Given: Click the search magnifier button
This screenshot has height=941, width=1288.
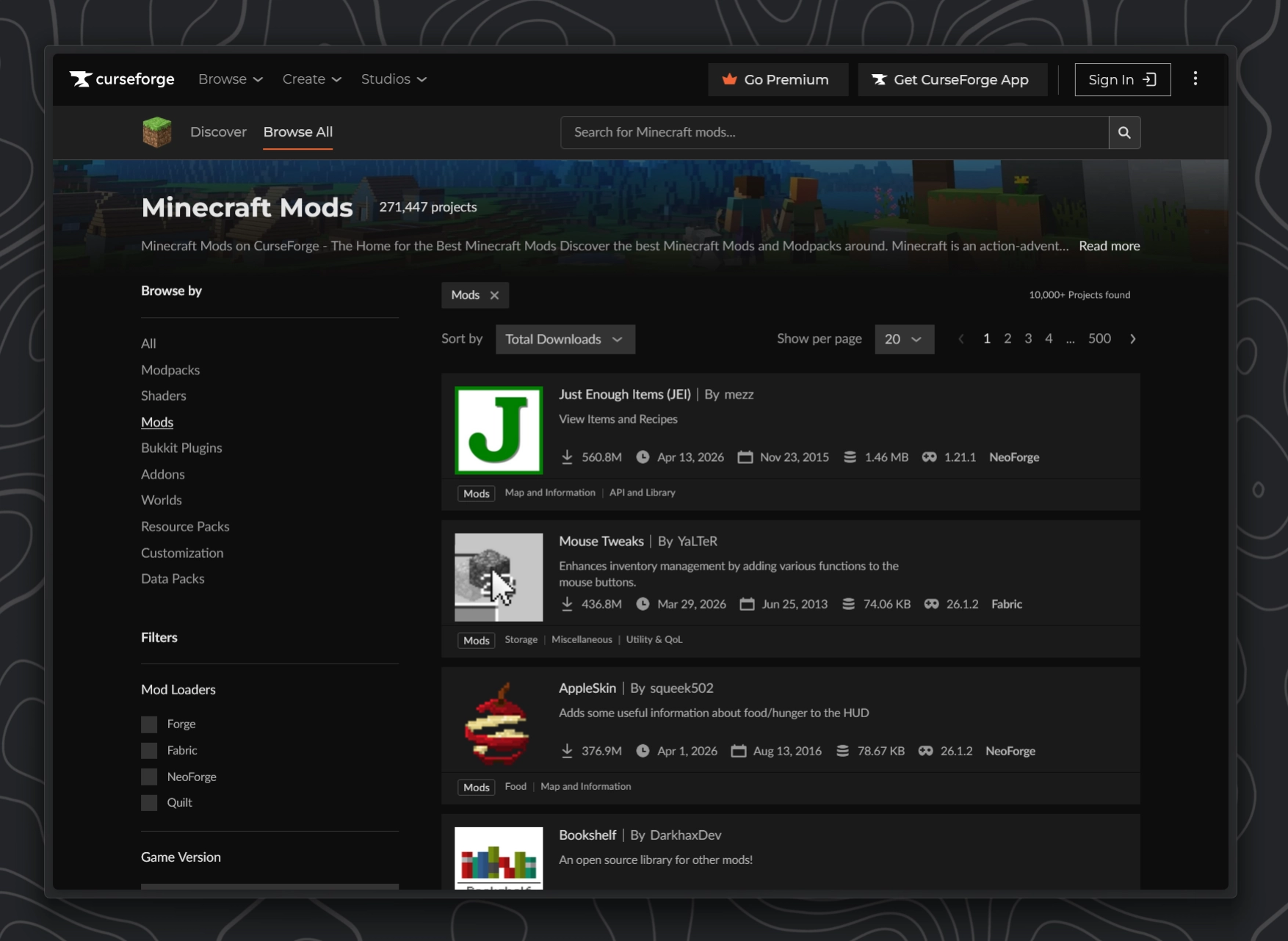Looking at the screenshot, I should pyautogui.click(x=1124, y=133).
